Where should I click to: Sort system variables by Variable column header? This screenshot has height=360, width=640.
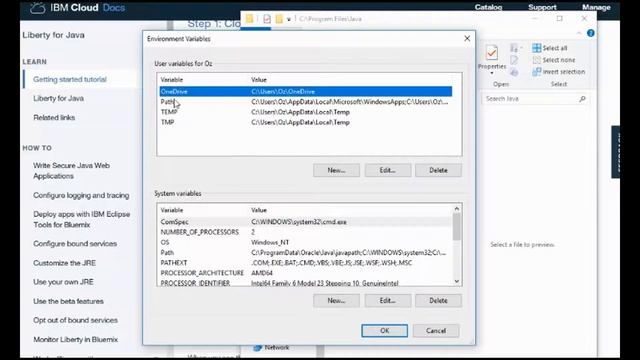171,210
